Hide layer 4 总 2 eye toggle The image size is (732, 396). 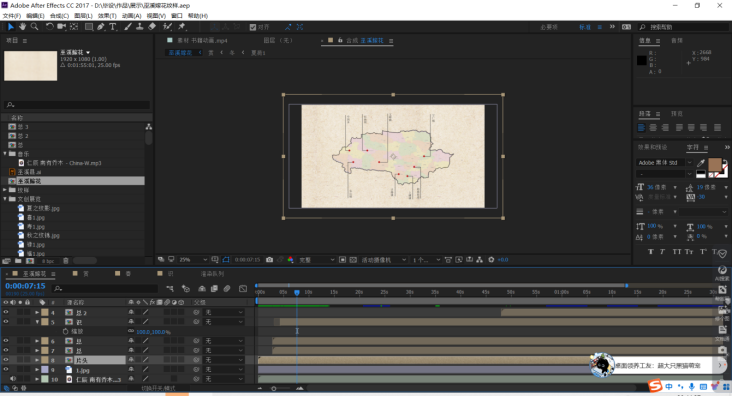click(x=6, y=312)
